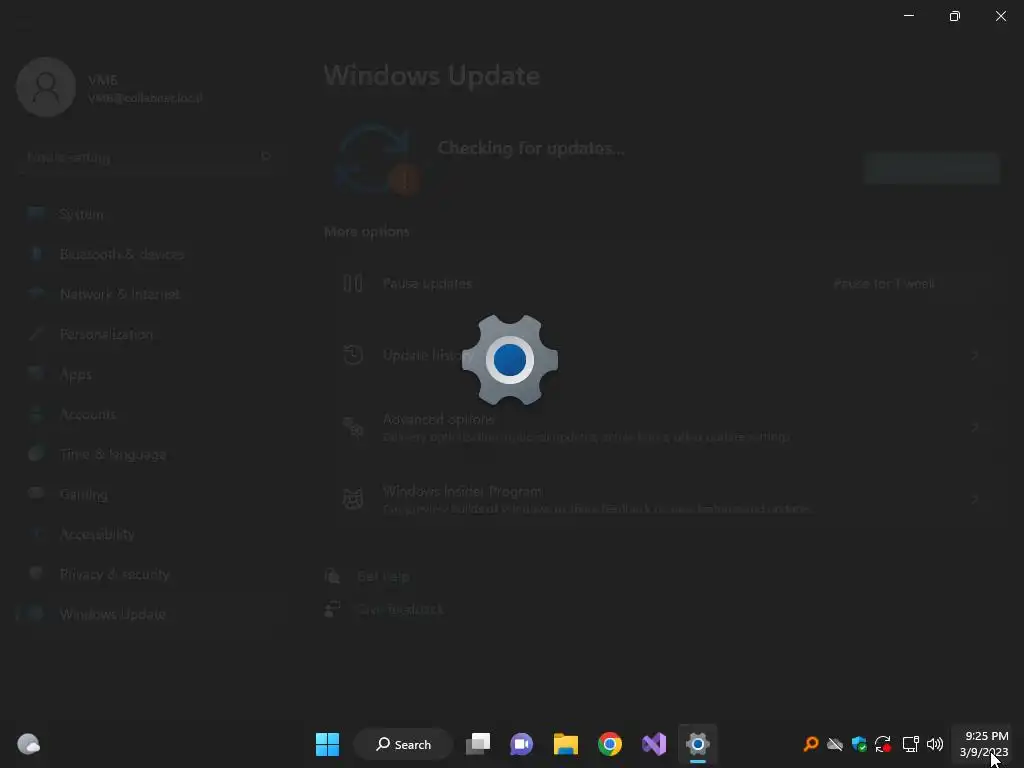Click the volume speaker tray icon
Screen dimensions: 1024x768
935,744
